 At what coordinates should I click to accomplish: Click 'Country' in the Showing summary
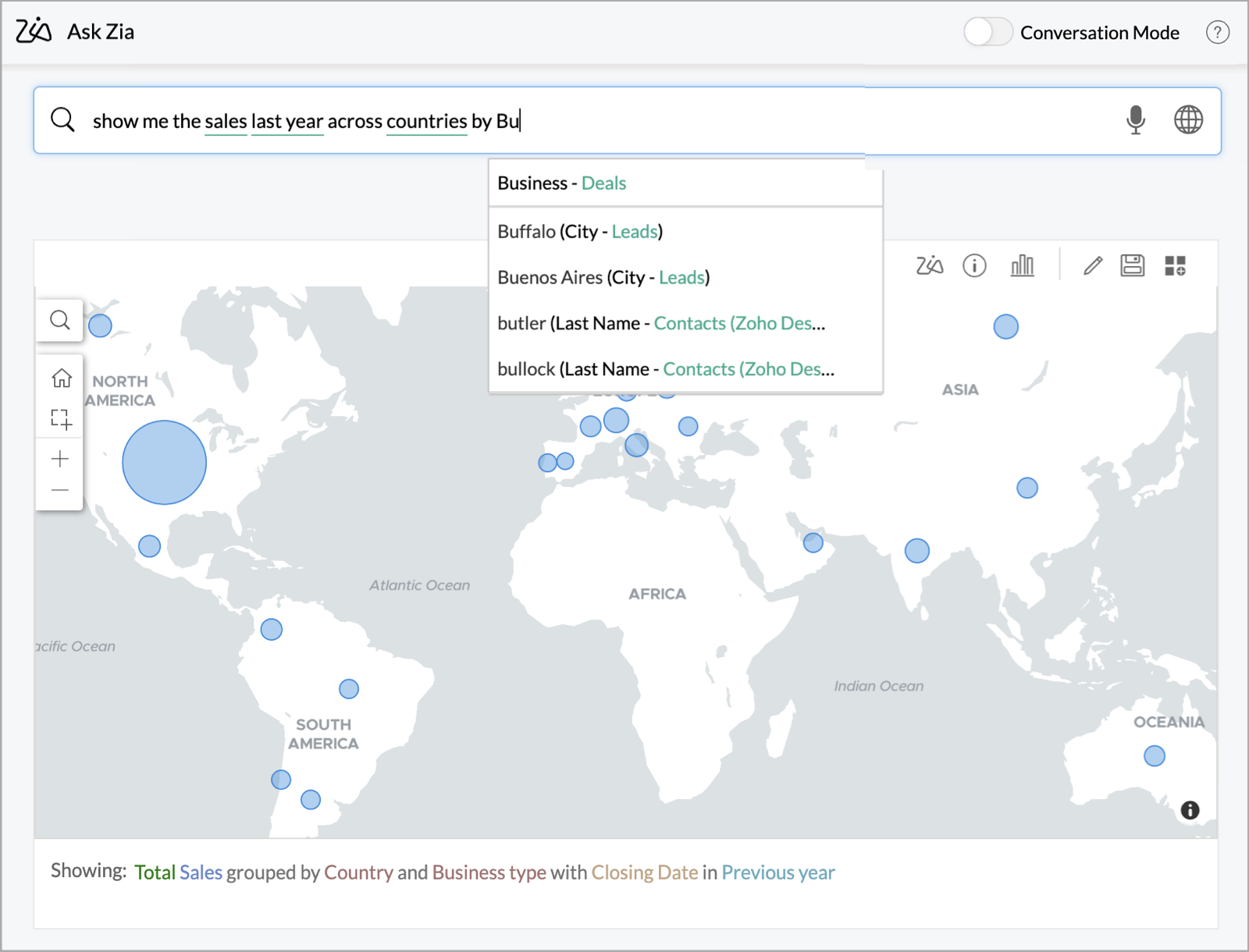pyautogui.click(x=358, y=872)
